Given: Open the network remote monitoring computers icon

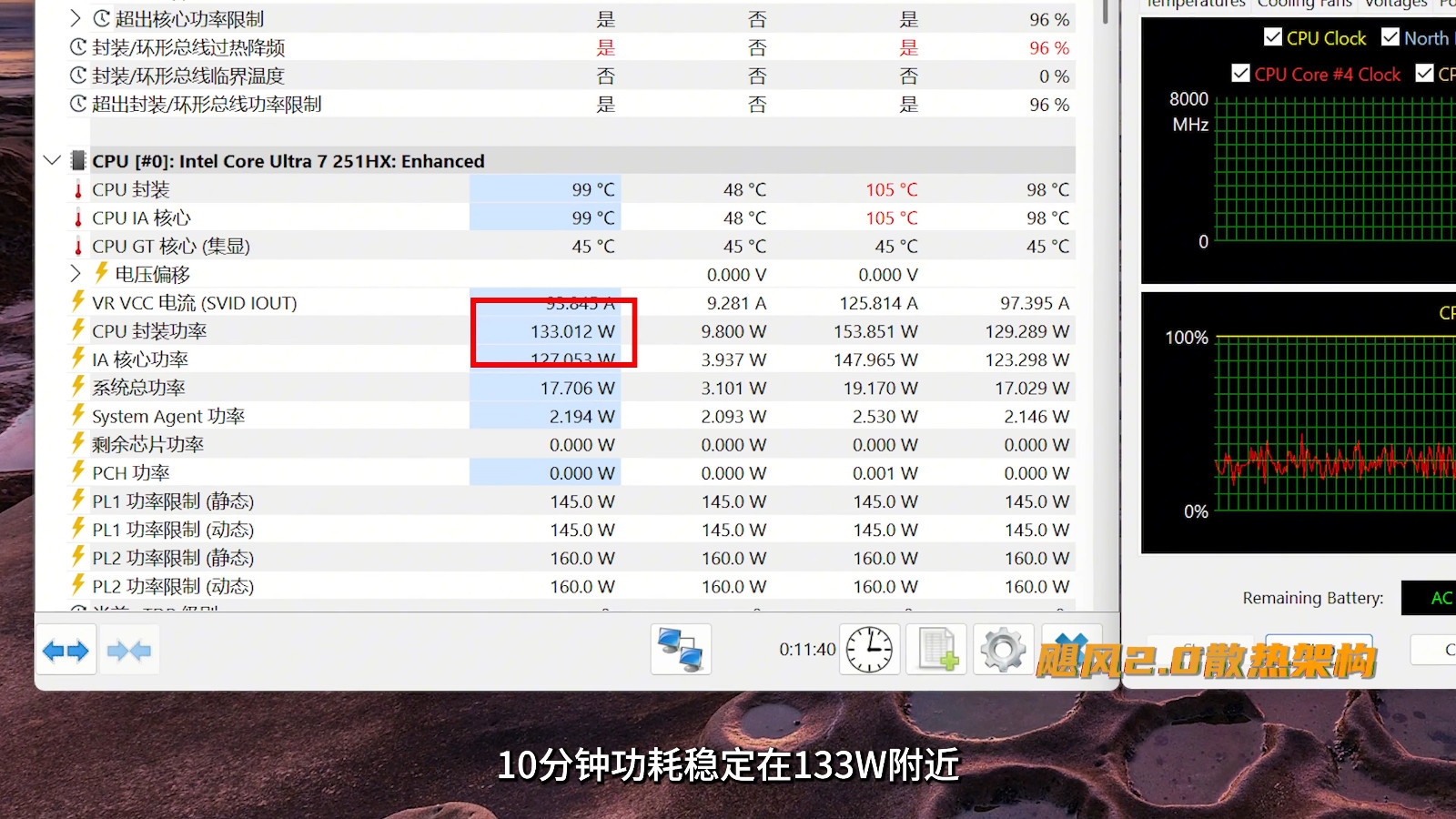Looking at the screenshot, I should (681, 650).
